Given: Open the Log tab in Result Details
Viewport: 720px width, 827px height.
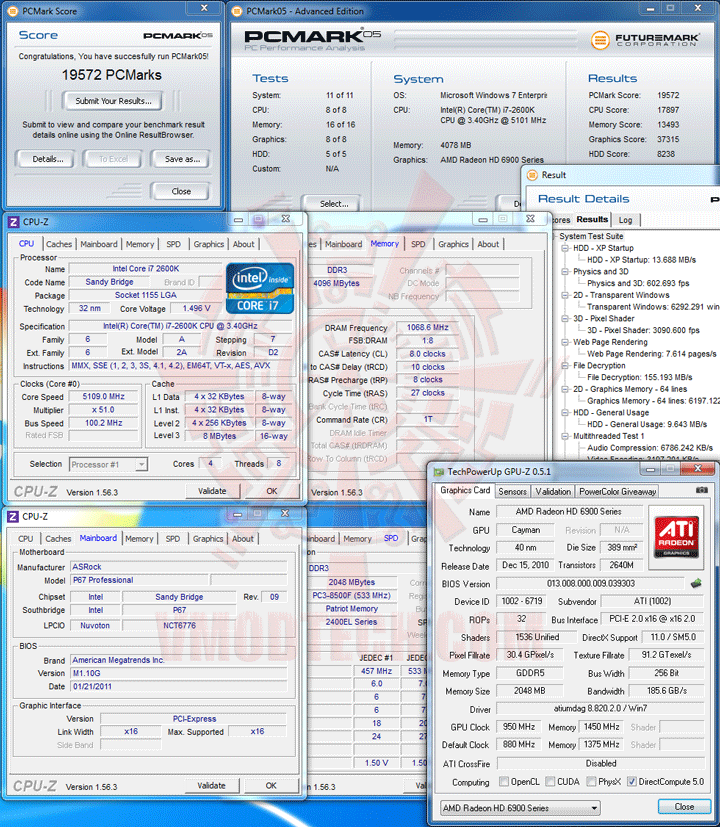Looking at the screenshot, I should click(626, 220).
